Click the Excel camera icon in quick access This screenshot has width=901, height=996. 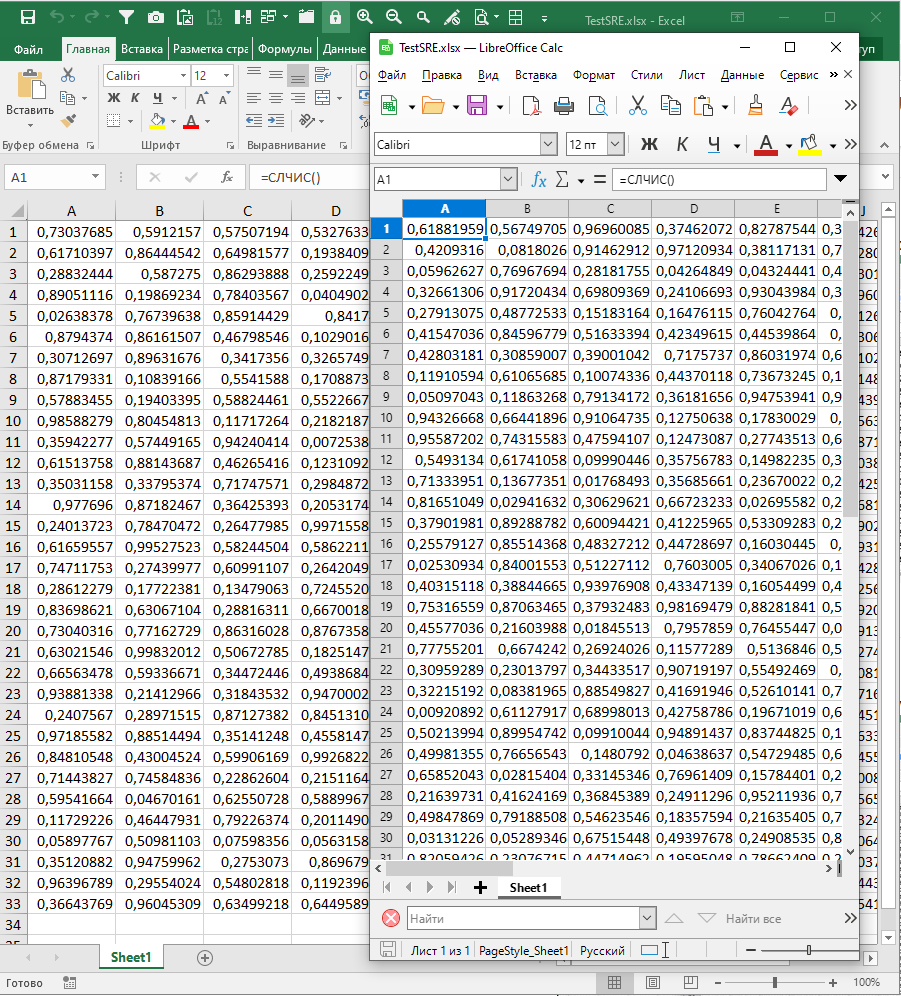[x=157, y=17]
